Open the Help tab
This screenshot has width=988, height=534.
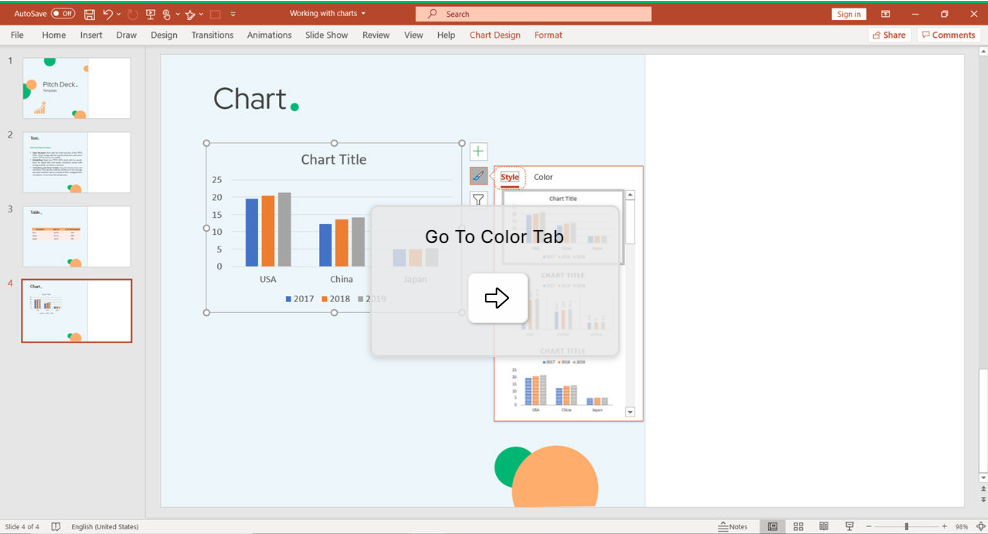click(446, 35)
